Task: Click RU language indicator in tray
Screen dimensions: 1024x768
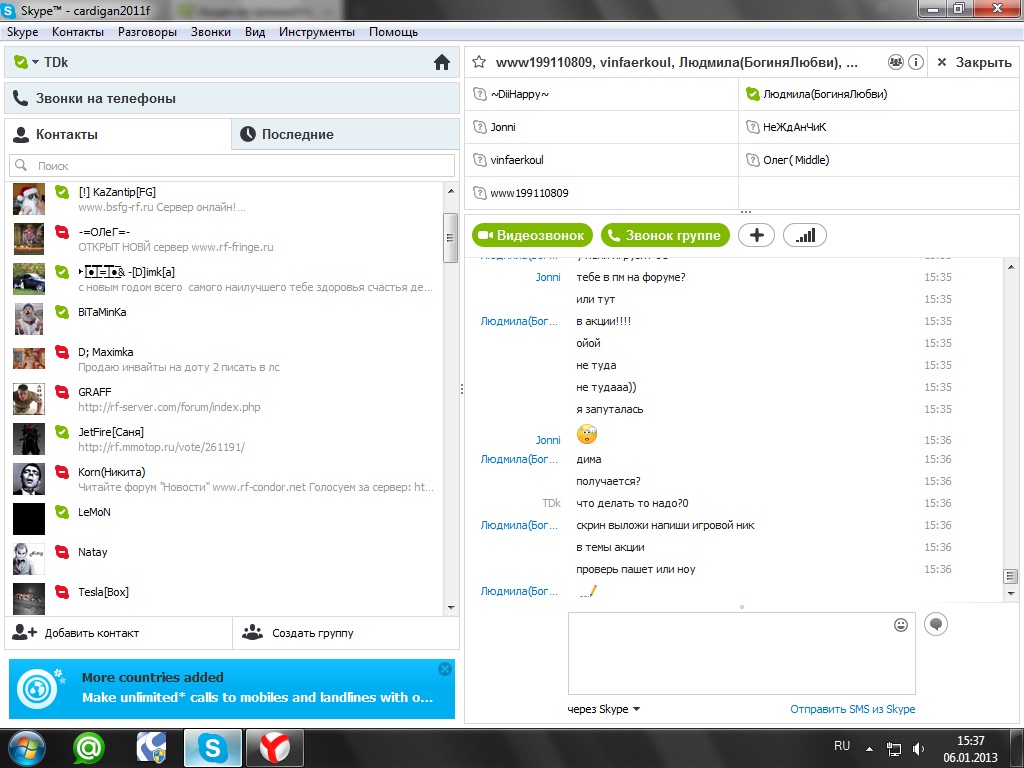Action: click(842, 746)
